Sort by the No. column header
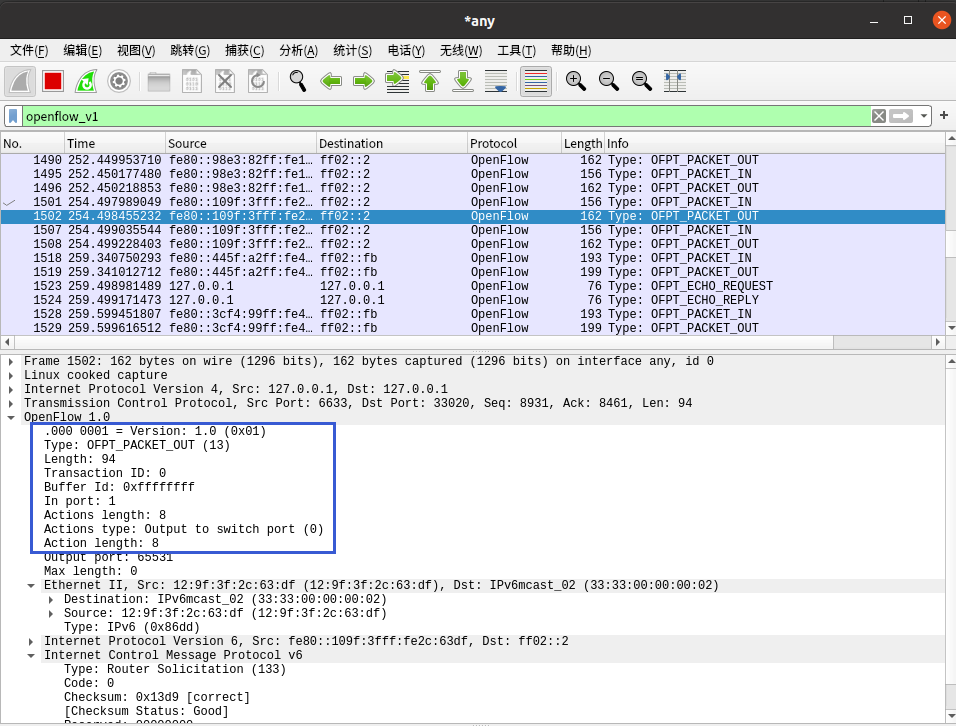Viewport: 956px width, 726px height. [x=33, y=143]
